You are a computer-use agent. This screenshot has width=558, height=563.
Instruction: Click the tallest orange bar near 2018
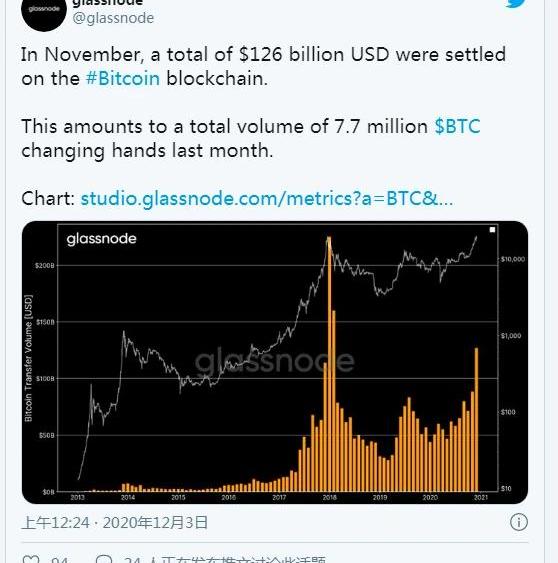coord(329,364)
